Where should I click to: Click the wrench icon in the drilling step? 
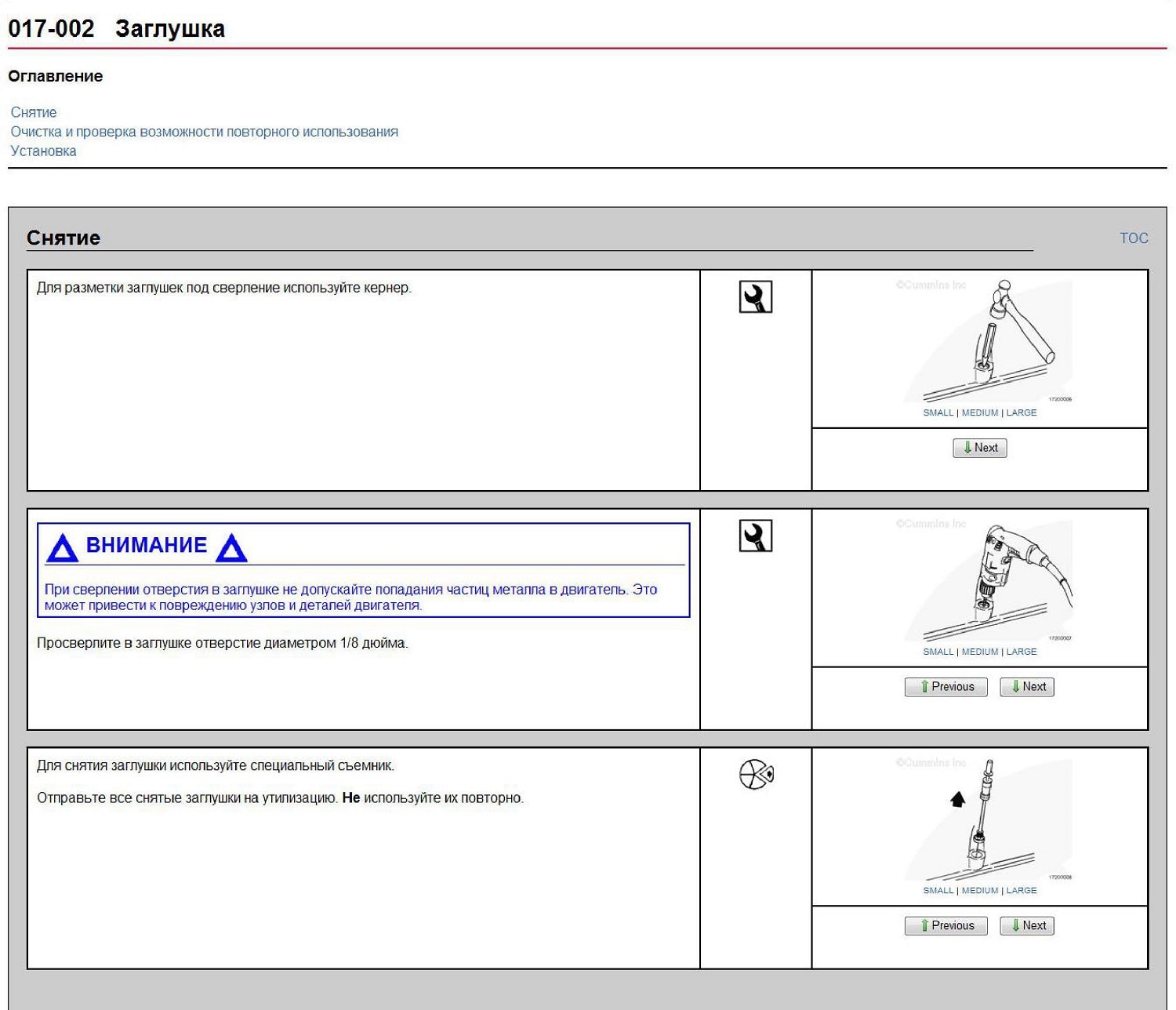coord(755,536)
